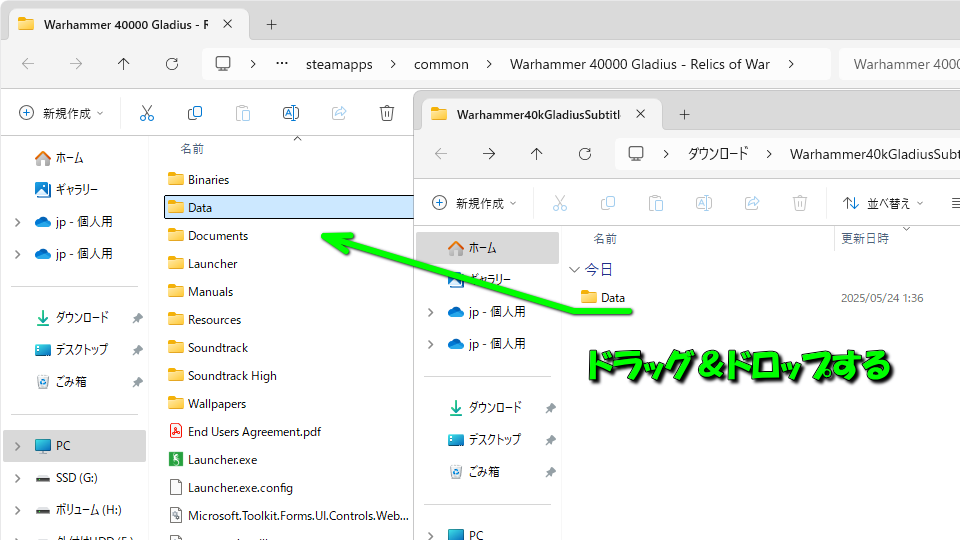Close the Warhammer40kGladiusSubtitle tab
Screen dimensions: 960x540
pyautogui.click(x=640, y=114)
